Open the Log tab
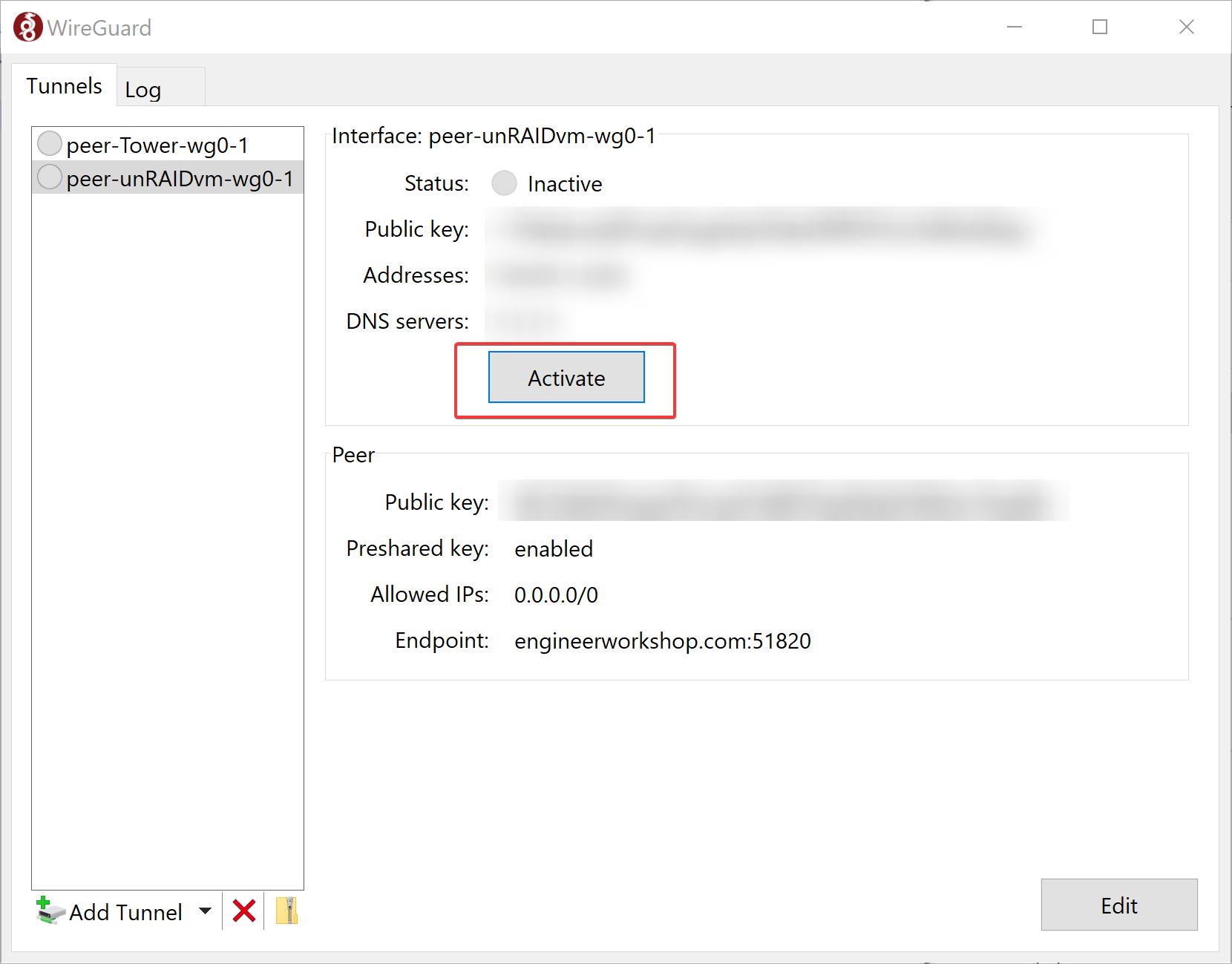 pyautogui.click(x=143, y=90)
